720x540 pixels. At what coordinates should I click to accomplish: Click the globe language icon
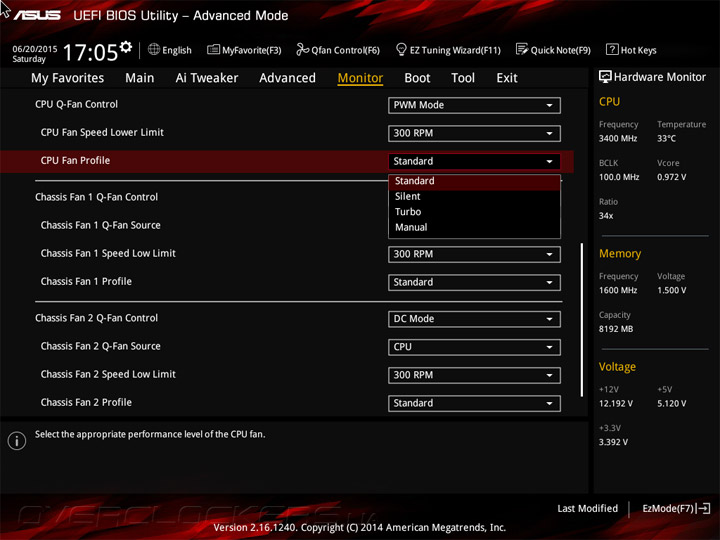(x=154, y=50)
